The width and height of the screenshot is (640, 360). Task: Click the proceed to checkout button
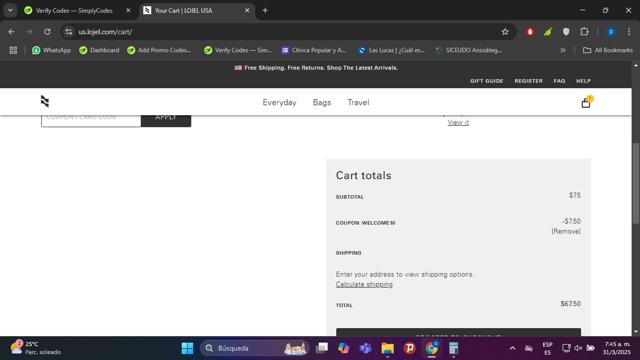click(458, 332)
